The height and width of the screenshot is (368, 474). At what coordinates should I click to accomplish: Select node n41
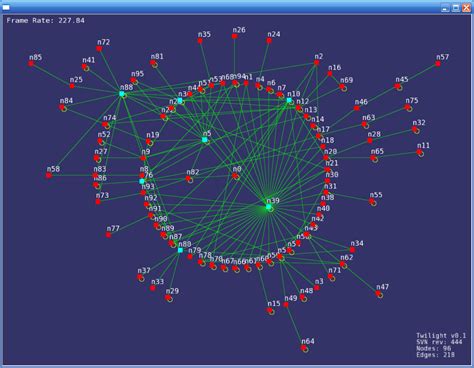click(85, 67)
